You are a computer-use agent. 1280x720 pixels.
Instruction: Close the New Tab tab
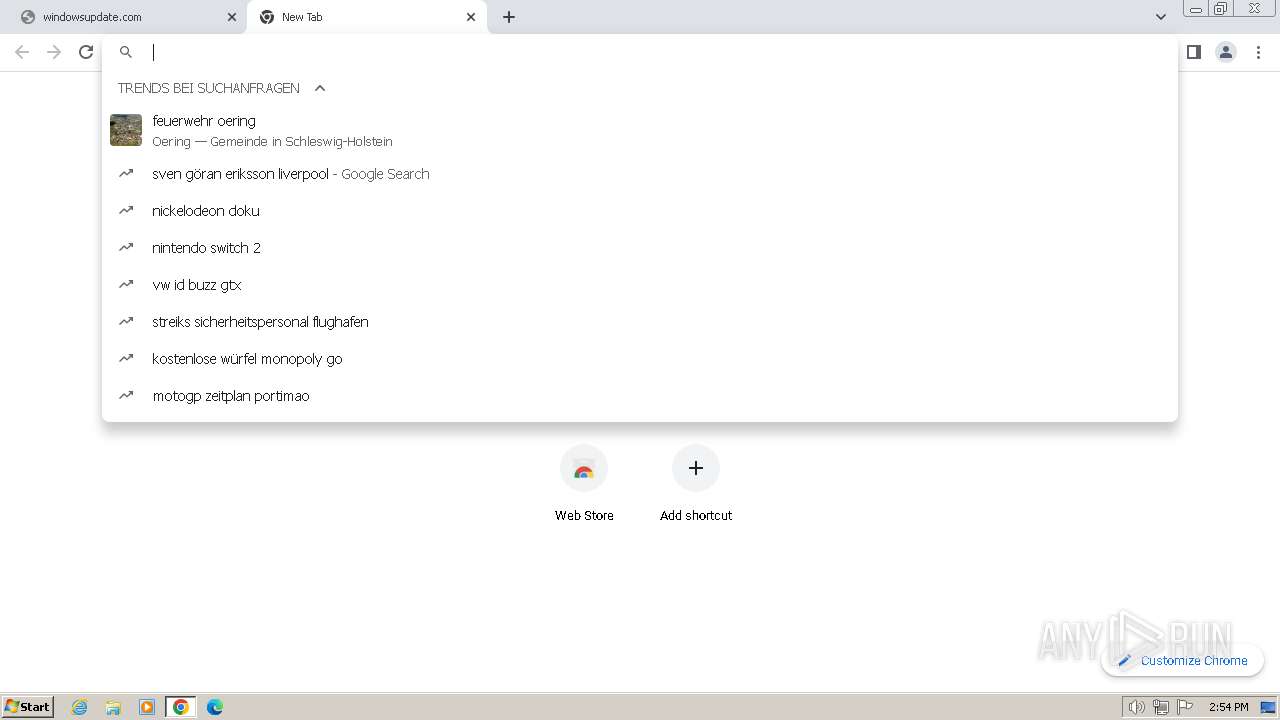click(x=471, y=17)
